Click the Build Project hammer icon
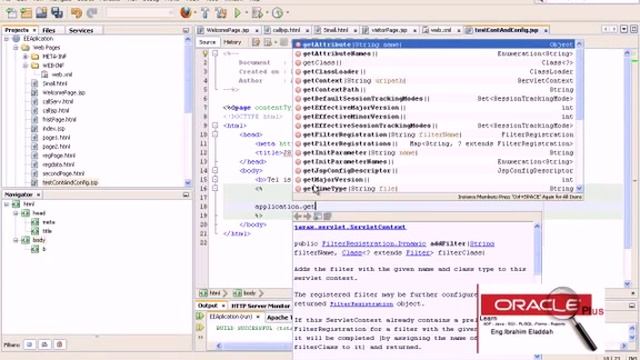This screenshot has width=640, height=360. click(x=205, y=13)
